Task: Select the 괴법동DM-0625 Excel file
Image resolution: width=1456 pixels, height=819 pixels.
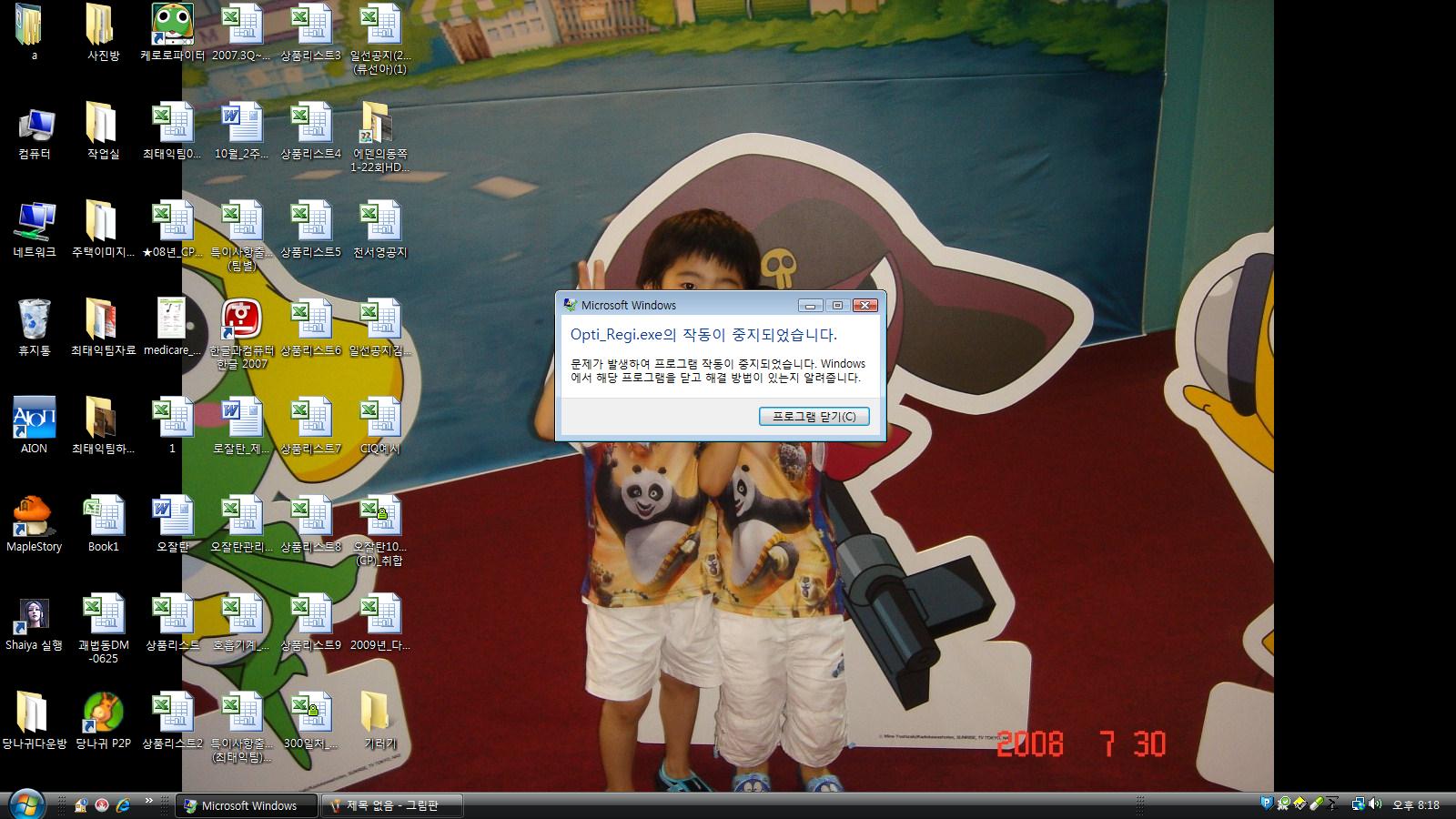Action: pos(103,629)
